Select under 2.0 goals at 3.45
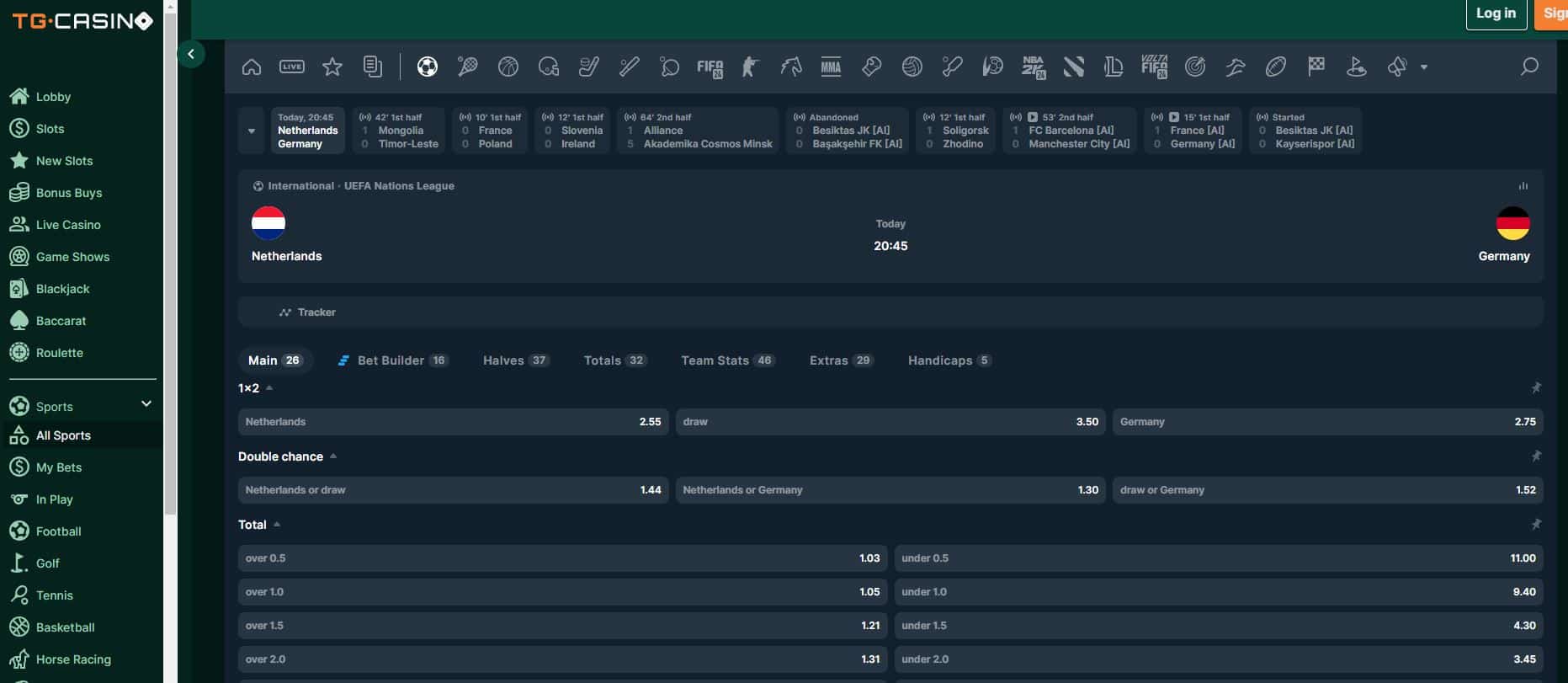Screen dimensions: 1568x683 click(x=1219, y=659)
